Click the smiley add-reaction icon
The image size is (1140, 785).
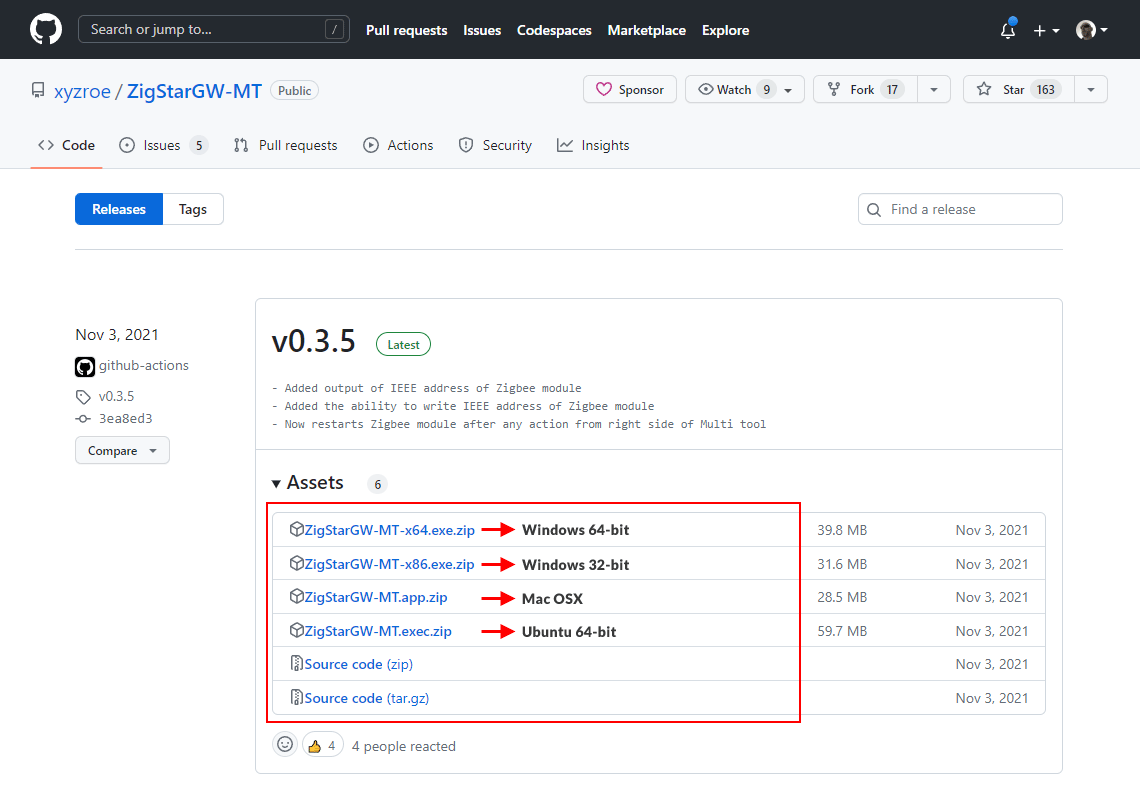pyautogui.click(x=285, y=745)
